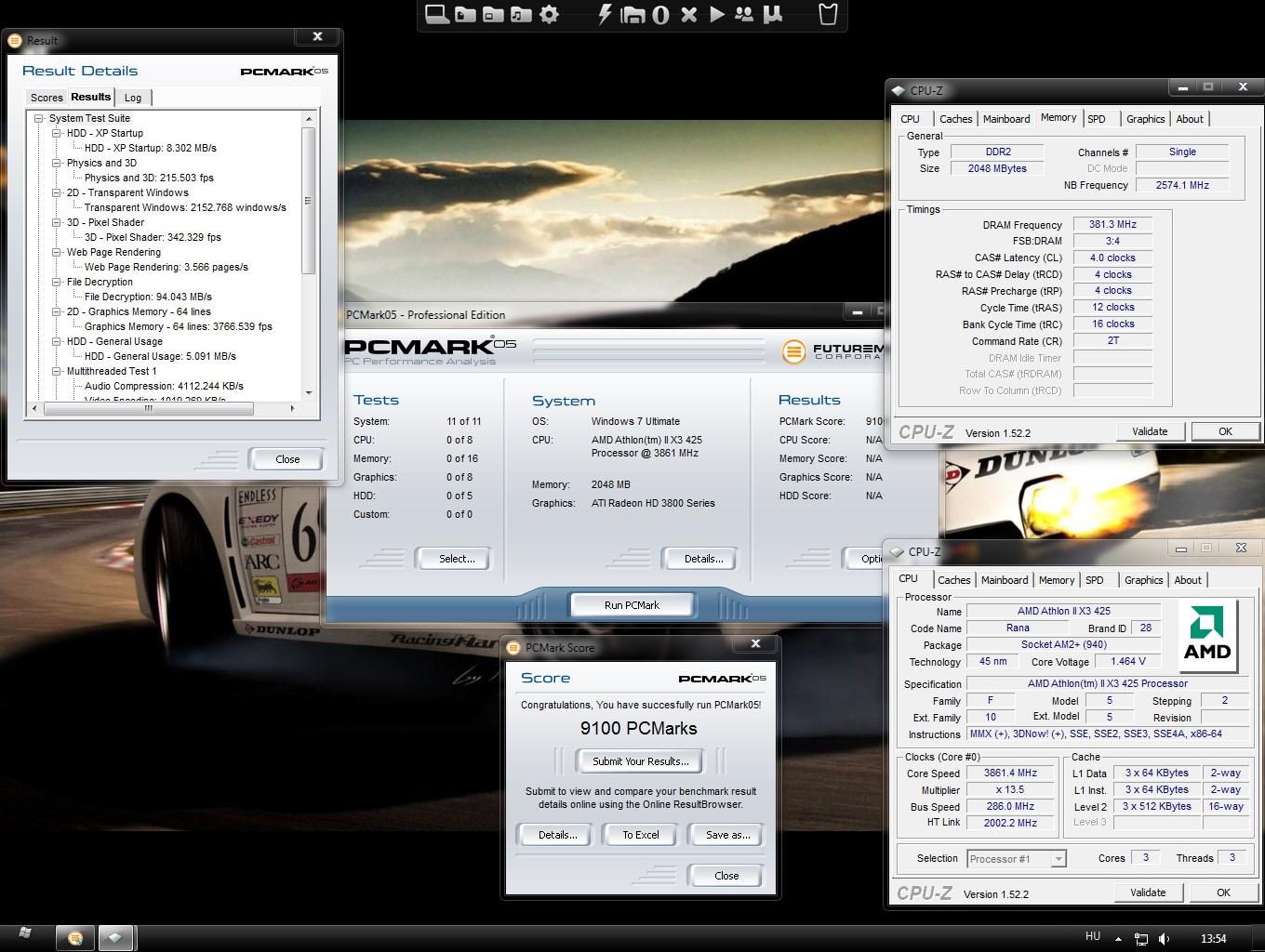
Task: Collapse the 2D - Graphics Memory node
Action: 57,311
